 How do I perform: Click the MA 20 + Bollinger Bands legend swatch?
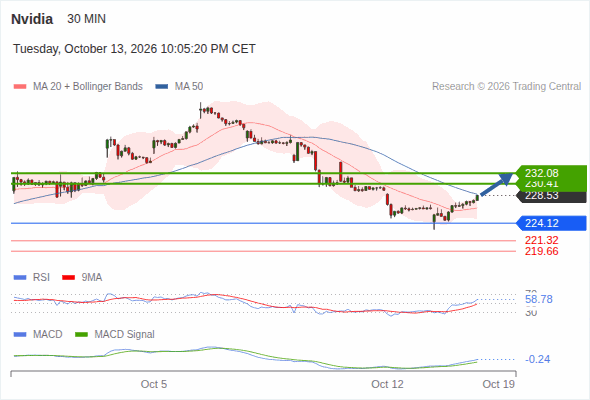pyautogui.click(x=20, y=87)
